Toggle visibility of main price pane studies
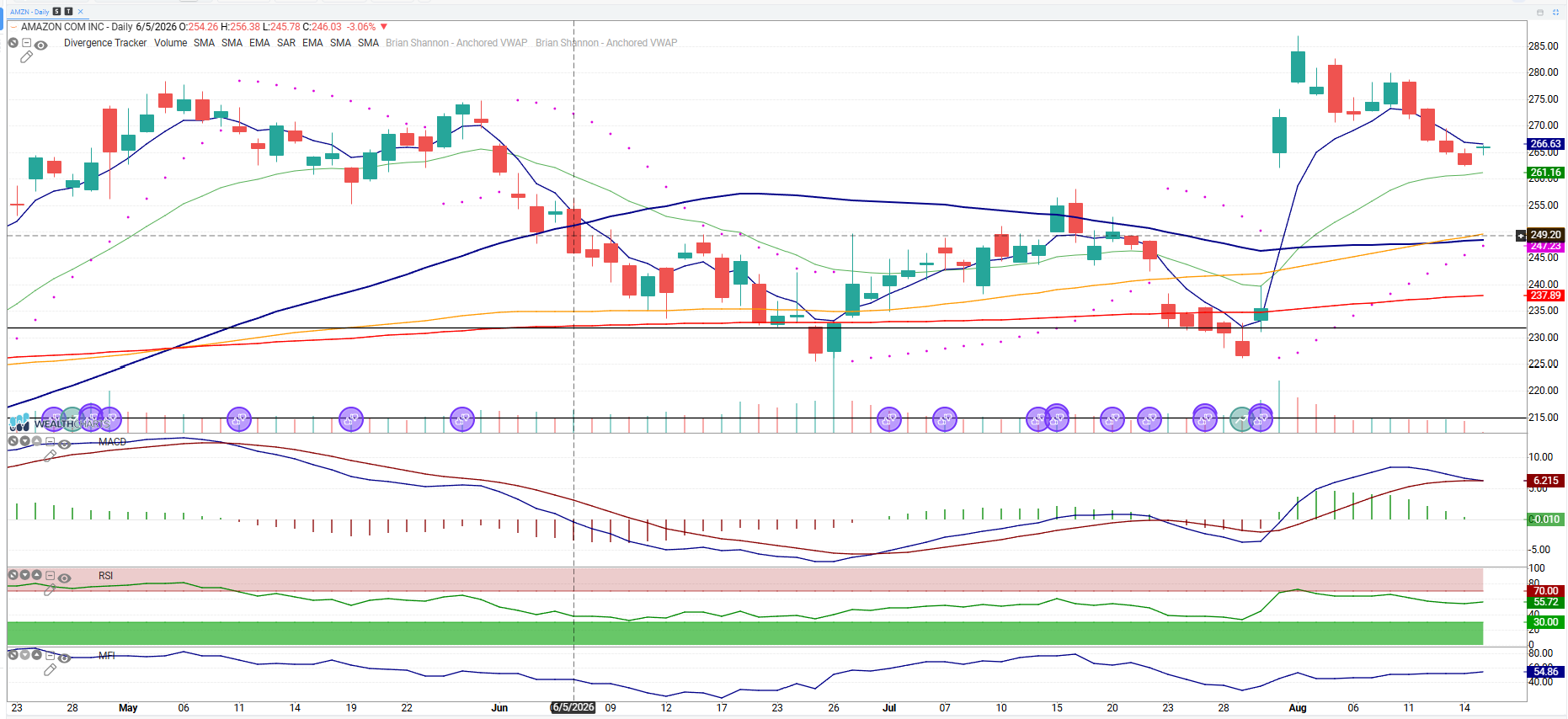 click(40, 45)
